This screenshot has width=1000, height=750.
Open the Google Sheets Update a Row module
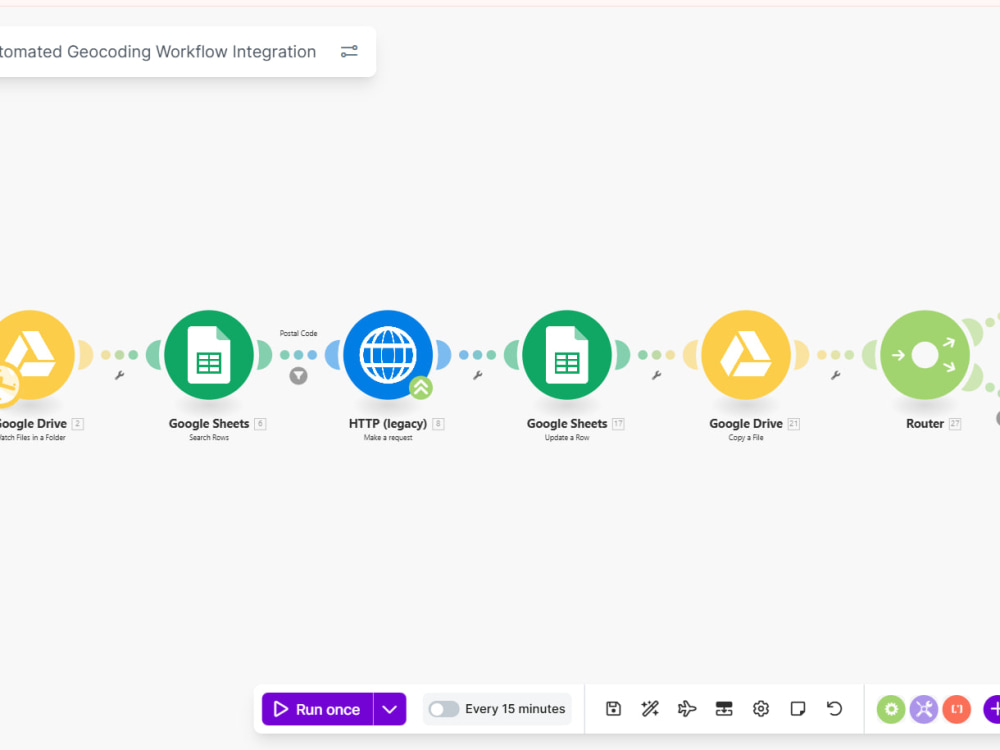(567, 355)
